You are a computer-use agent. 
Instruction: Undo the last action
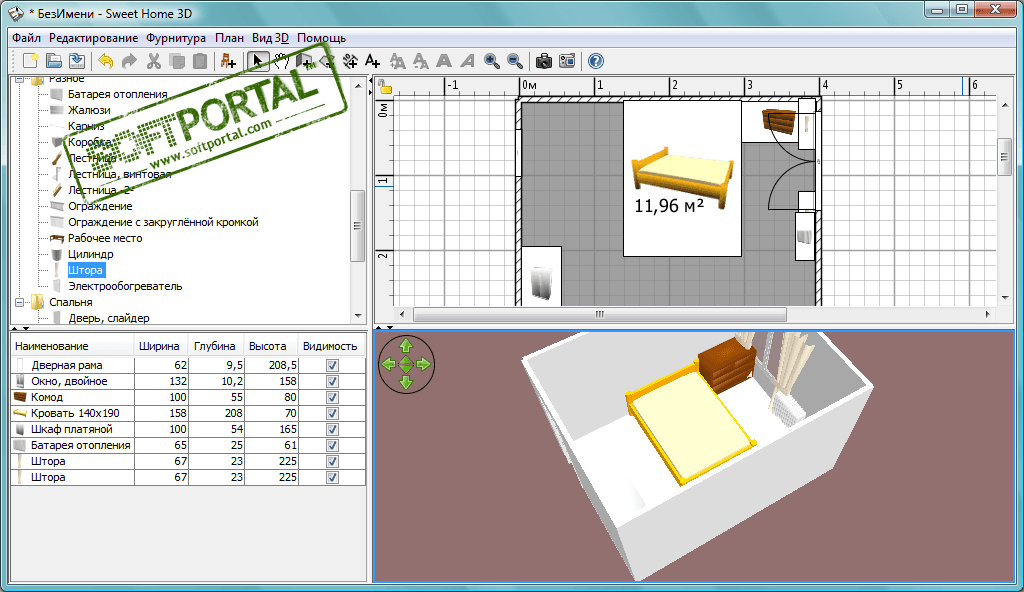[x=106, y=61]
